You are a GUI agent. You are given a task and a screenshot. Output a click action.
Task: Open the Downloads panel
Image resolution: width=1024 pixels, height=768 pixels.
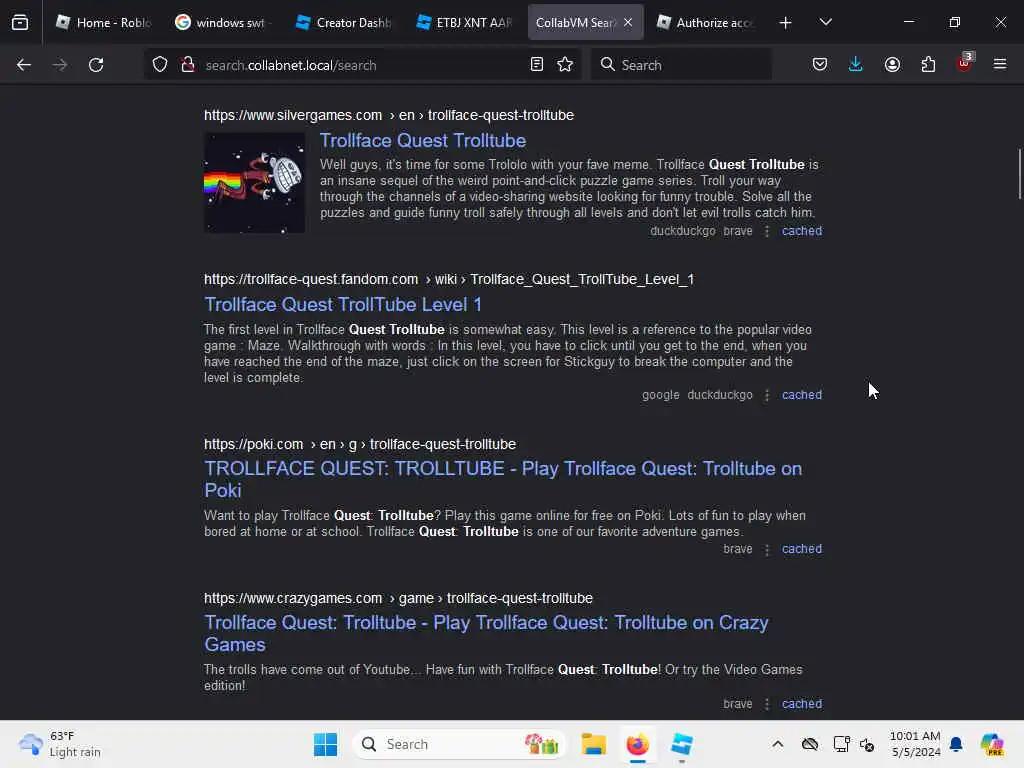pos(856,65)
